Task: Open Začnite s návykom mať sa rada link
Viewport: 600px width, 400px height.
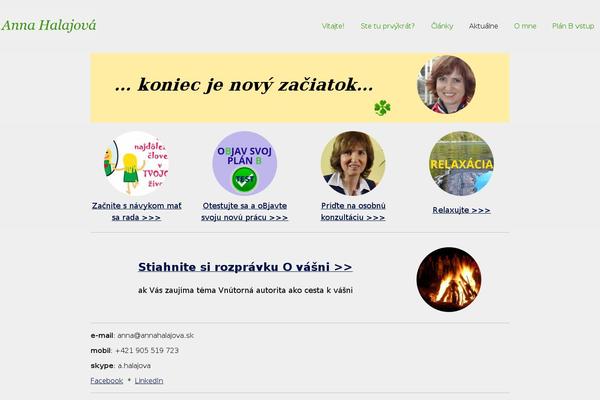Action: pos(136,211)
